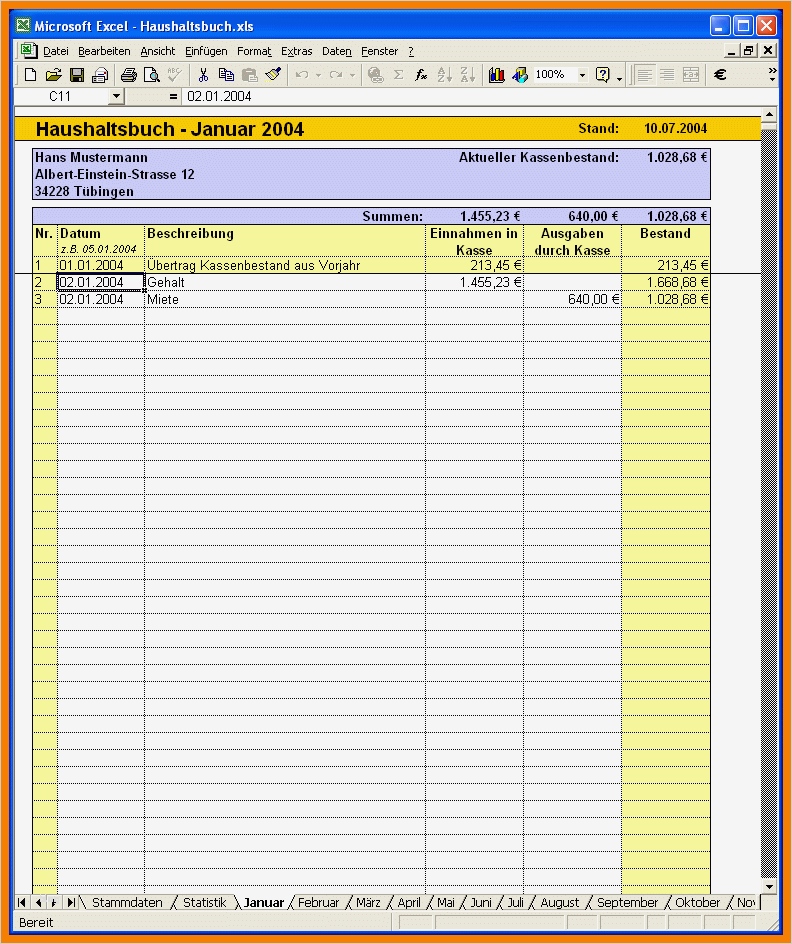Screen dimensions: 792x944
Task: Show more toolbar buttons chevron
Action: tap(773, 73)
